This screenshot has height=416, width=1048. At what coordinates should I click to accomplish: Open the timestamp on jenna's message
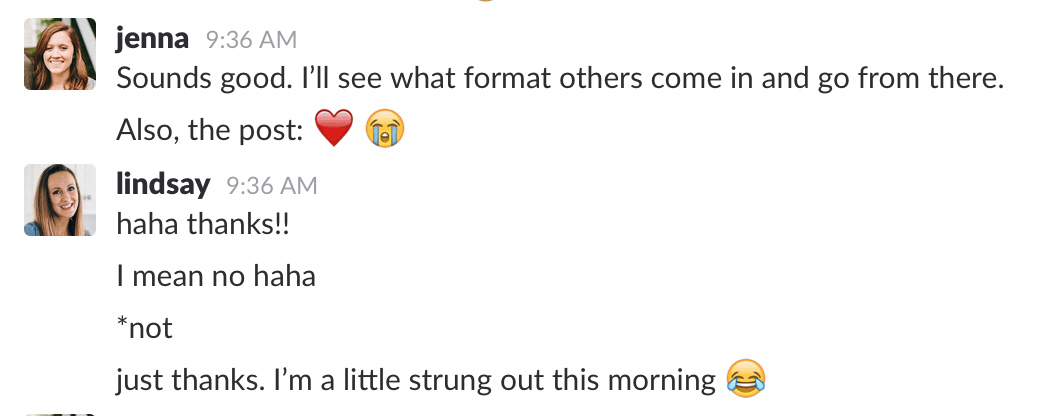tap(251, 40)
